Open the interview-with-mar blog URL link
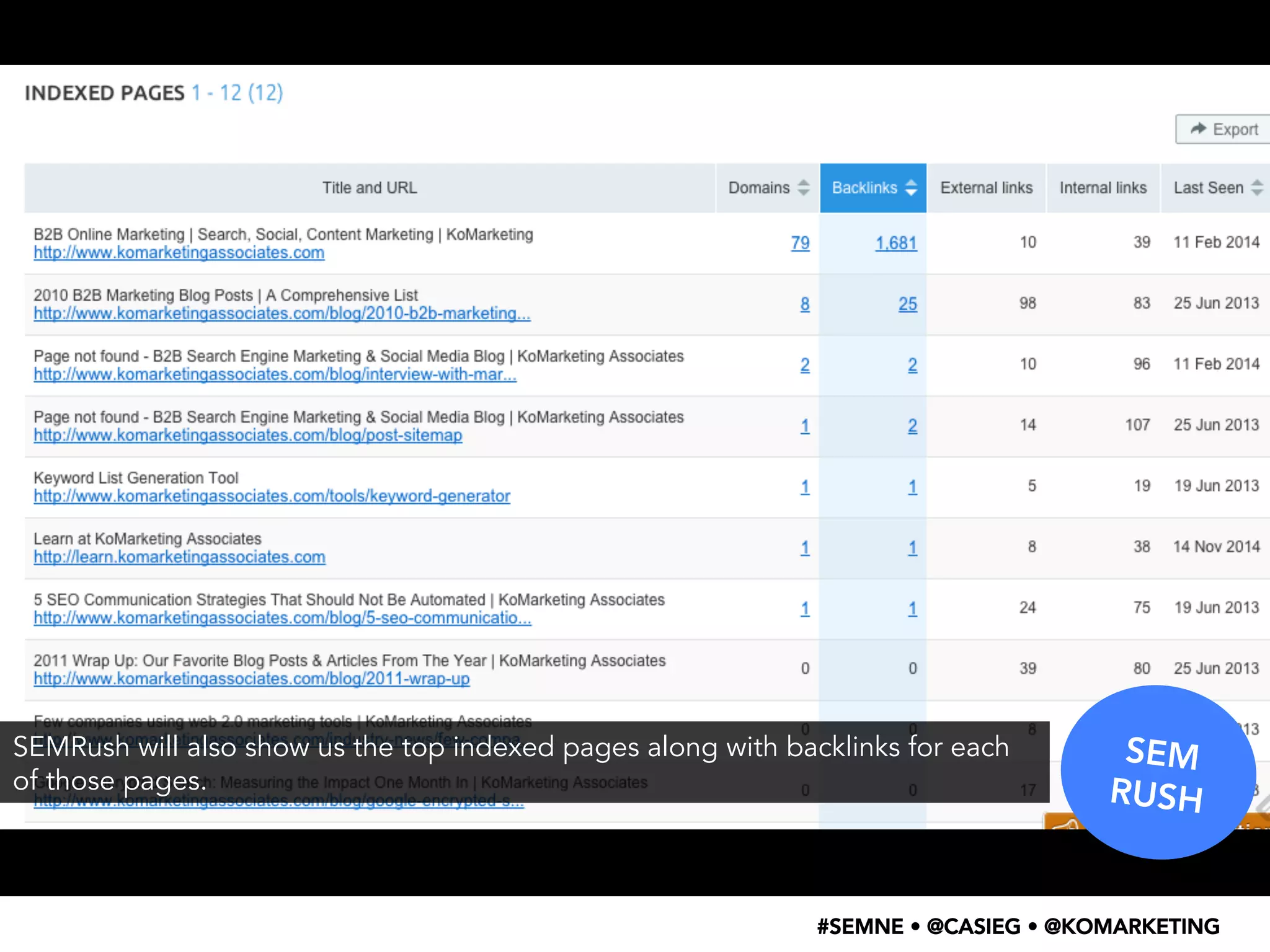 275,374
